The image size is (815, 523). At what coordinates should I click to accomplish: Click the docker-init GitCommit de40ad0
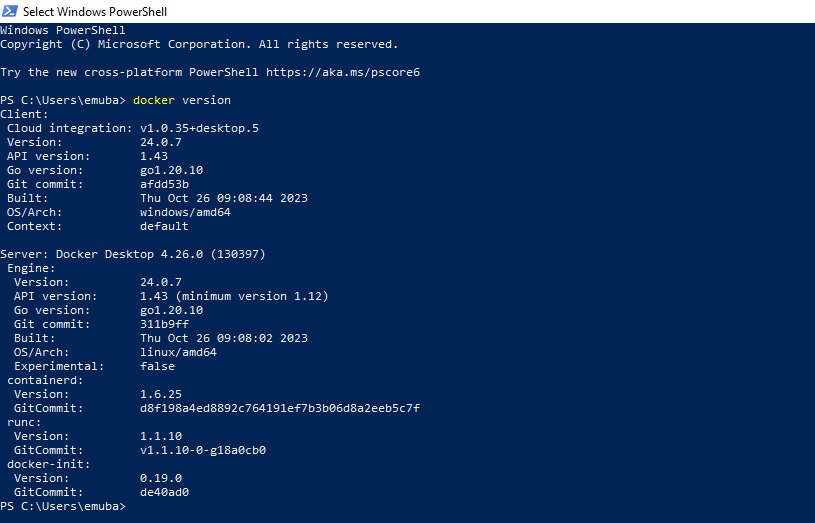(x=164, y=492)
